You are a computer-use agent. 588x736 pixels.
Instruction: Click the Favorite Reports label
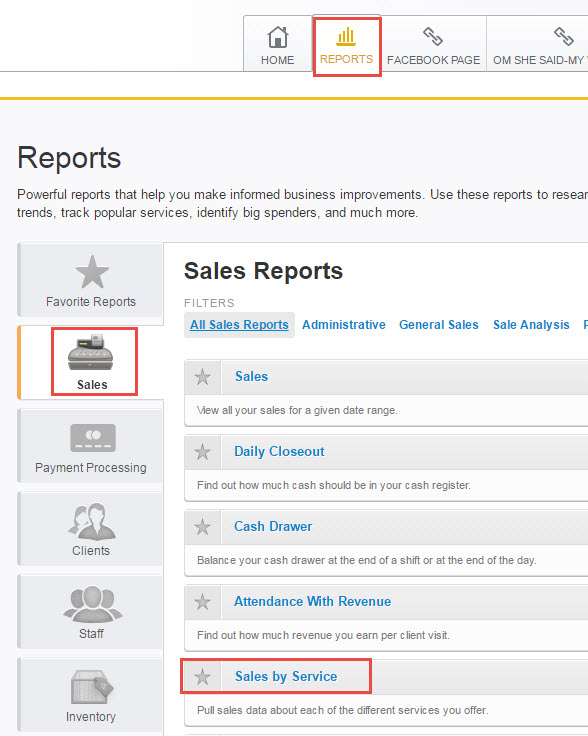click(91, 302)
